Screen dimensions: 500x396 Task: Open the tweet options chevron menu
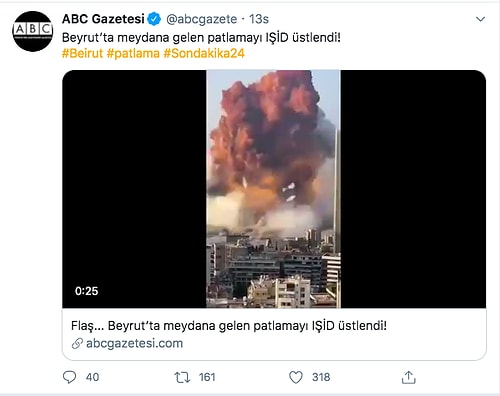coord(480,19)
